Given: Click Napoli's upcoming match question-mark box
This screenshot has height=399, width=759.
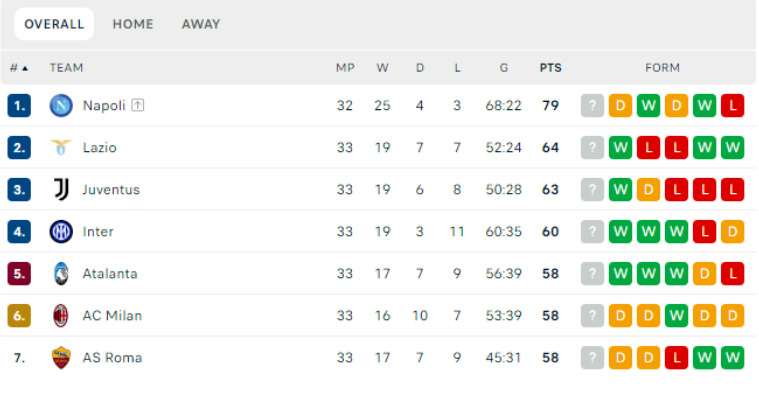Looking at the screenshot, I should point(592,106).
